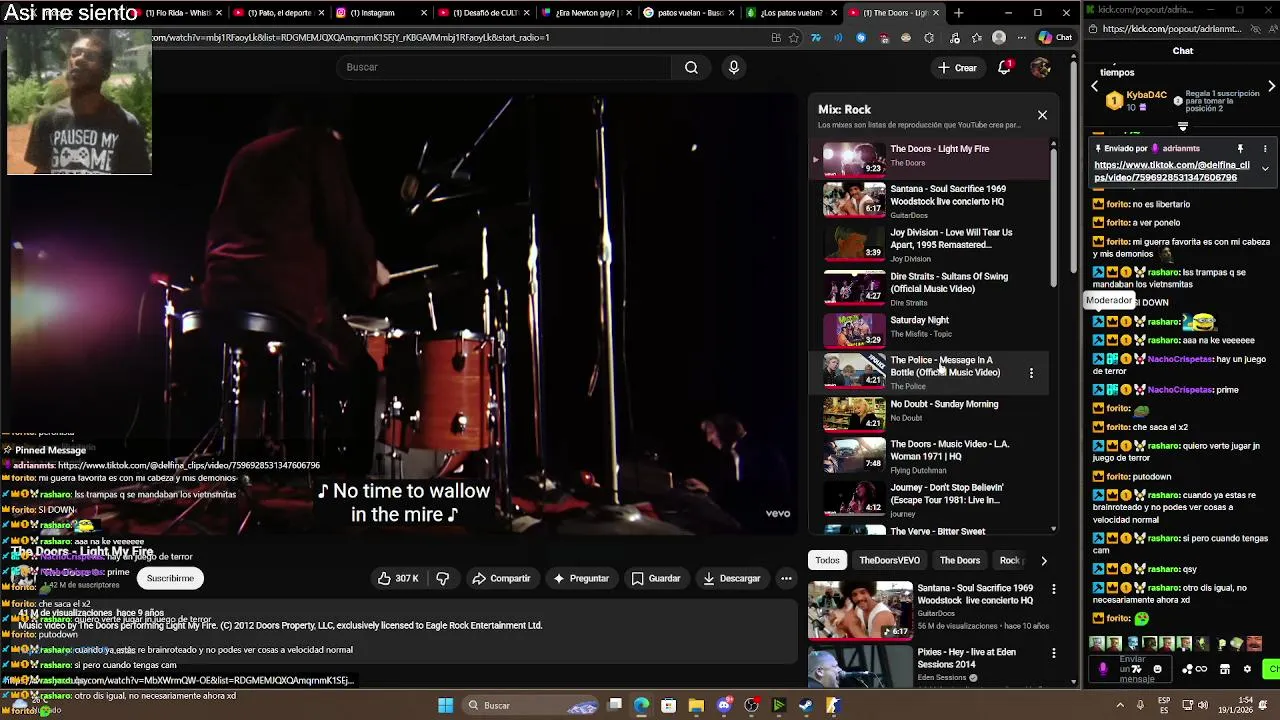Open Edge Copilot Chat button
This screenshot has width=1280, height=720.
[x=1054, y=37]
